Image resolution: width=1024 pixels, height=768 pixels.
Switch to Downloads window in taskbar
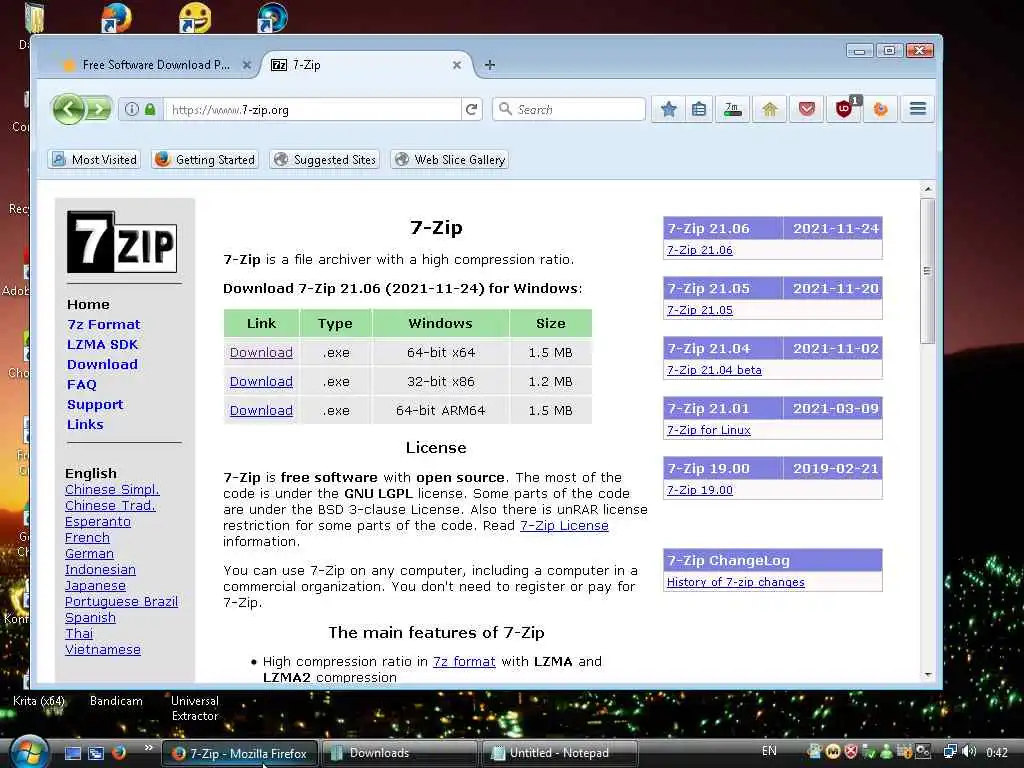click(x=398, y=753)
